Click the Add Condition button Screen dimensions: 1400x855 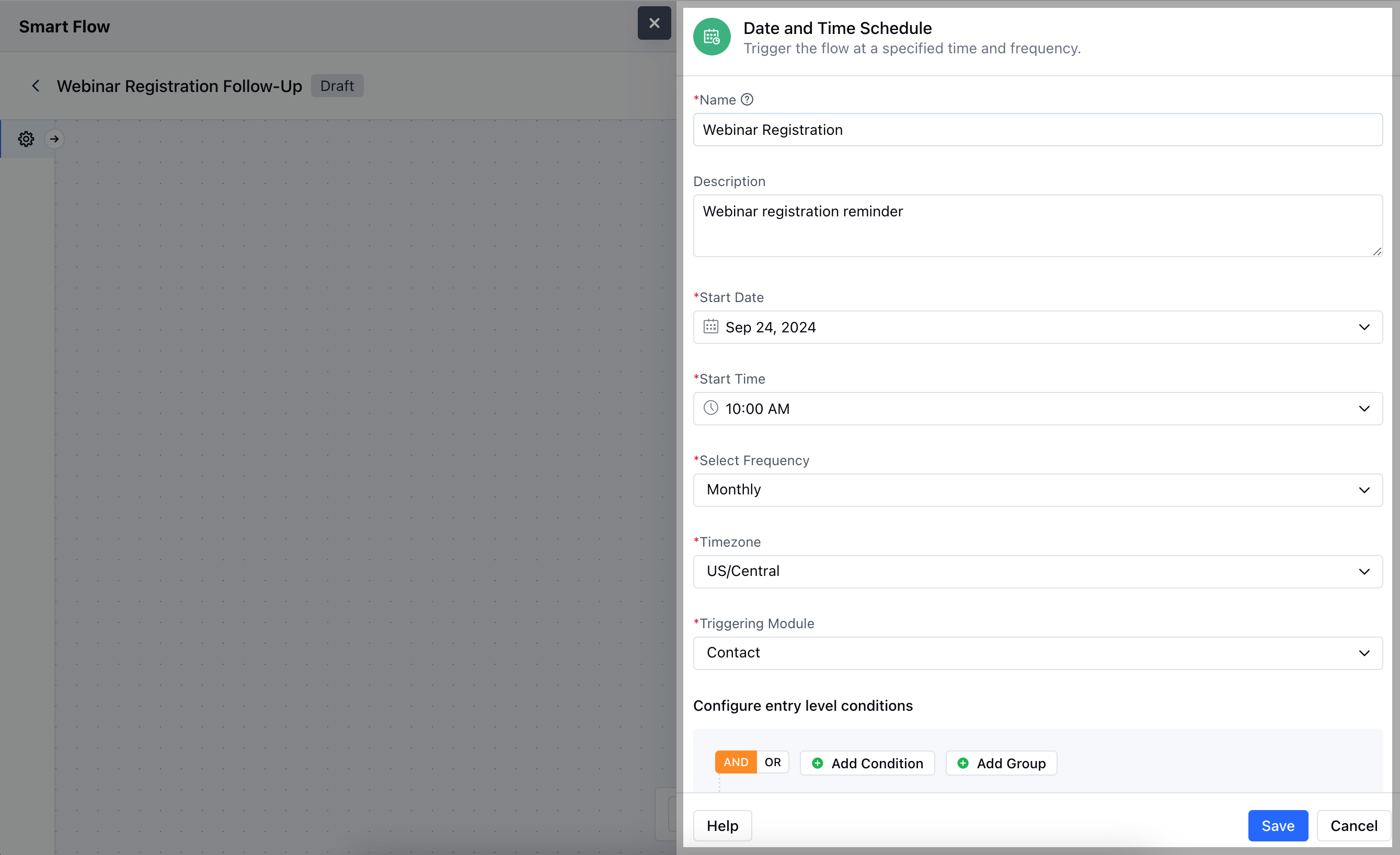(867, 763)
